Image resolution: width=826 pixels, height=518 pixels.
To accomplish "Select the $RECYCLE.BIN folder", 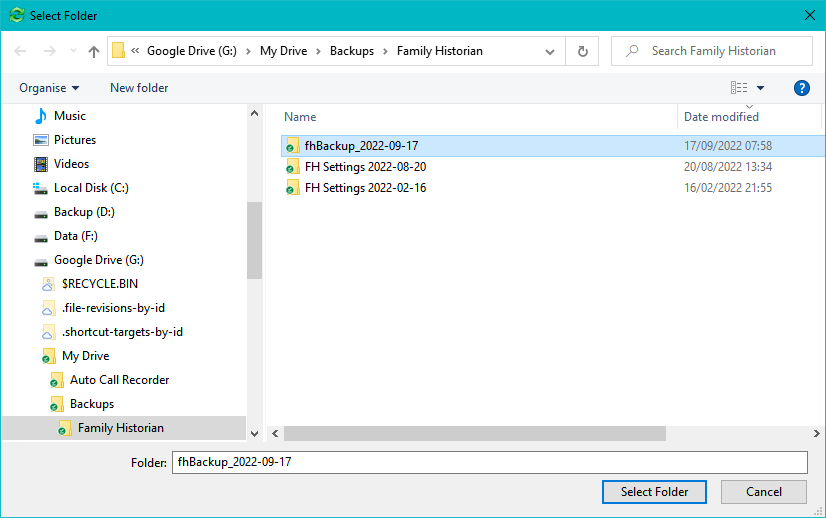I will (x=100, y=284).
